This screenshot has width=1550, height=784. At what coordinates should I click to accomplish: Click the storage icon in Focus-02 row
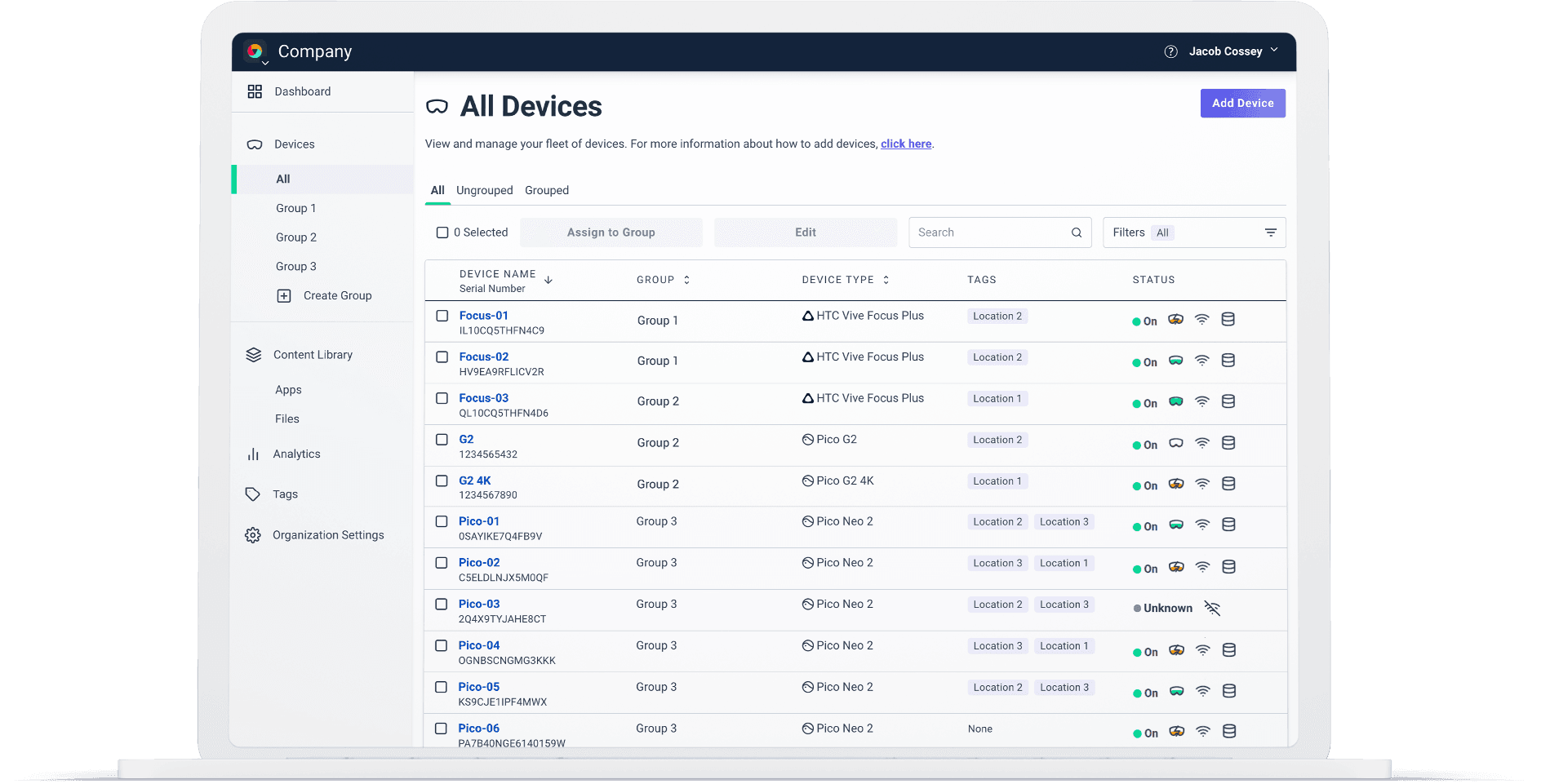point(1228,361)
